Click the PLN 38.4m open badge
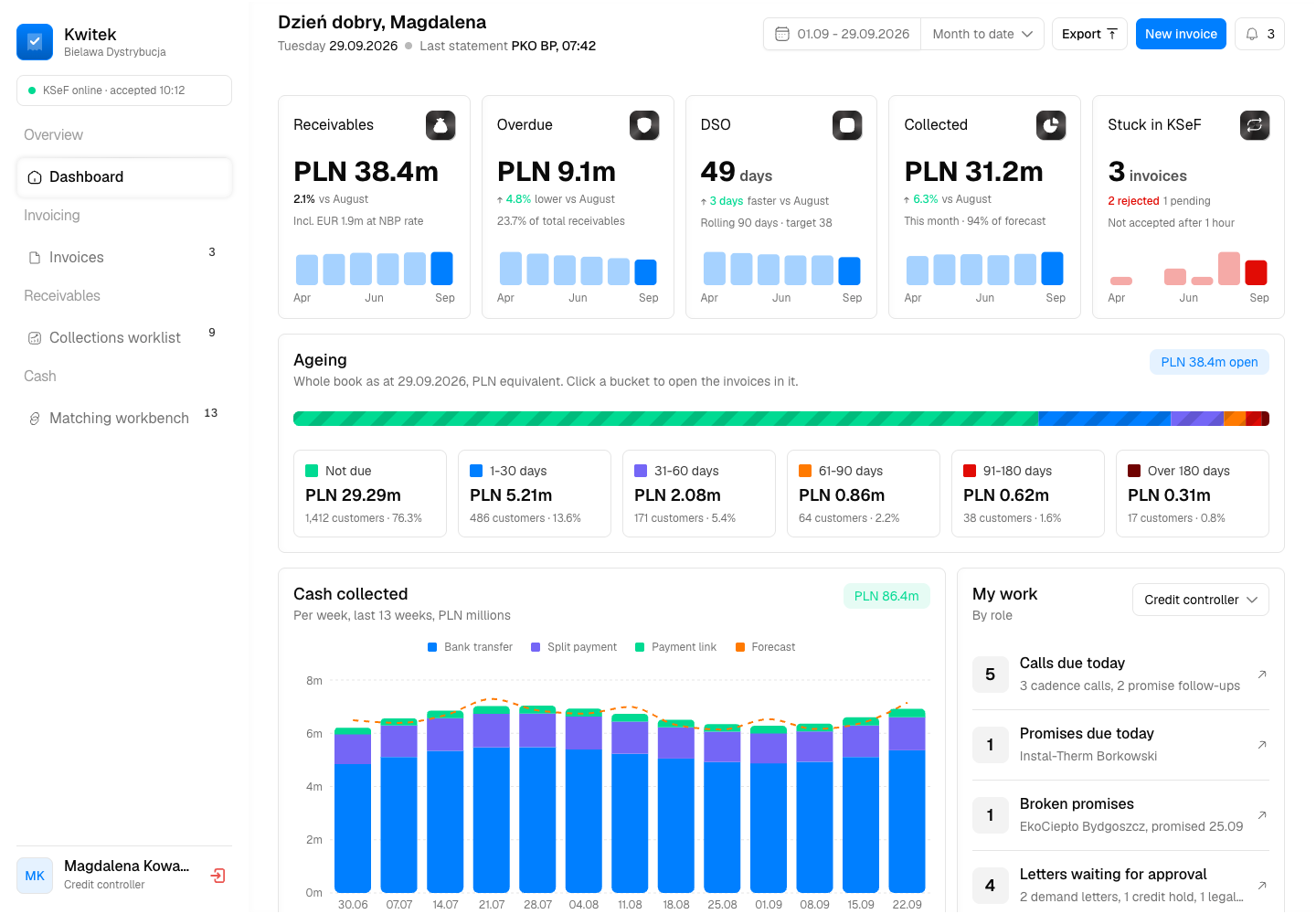Viewport: 1316px width, 914px height. click(x=1209, y=362)
